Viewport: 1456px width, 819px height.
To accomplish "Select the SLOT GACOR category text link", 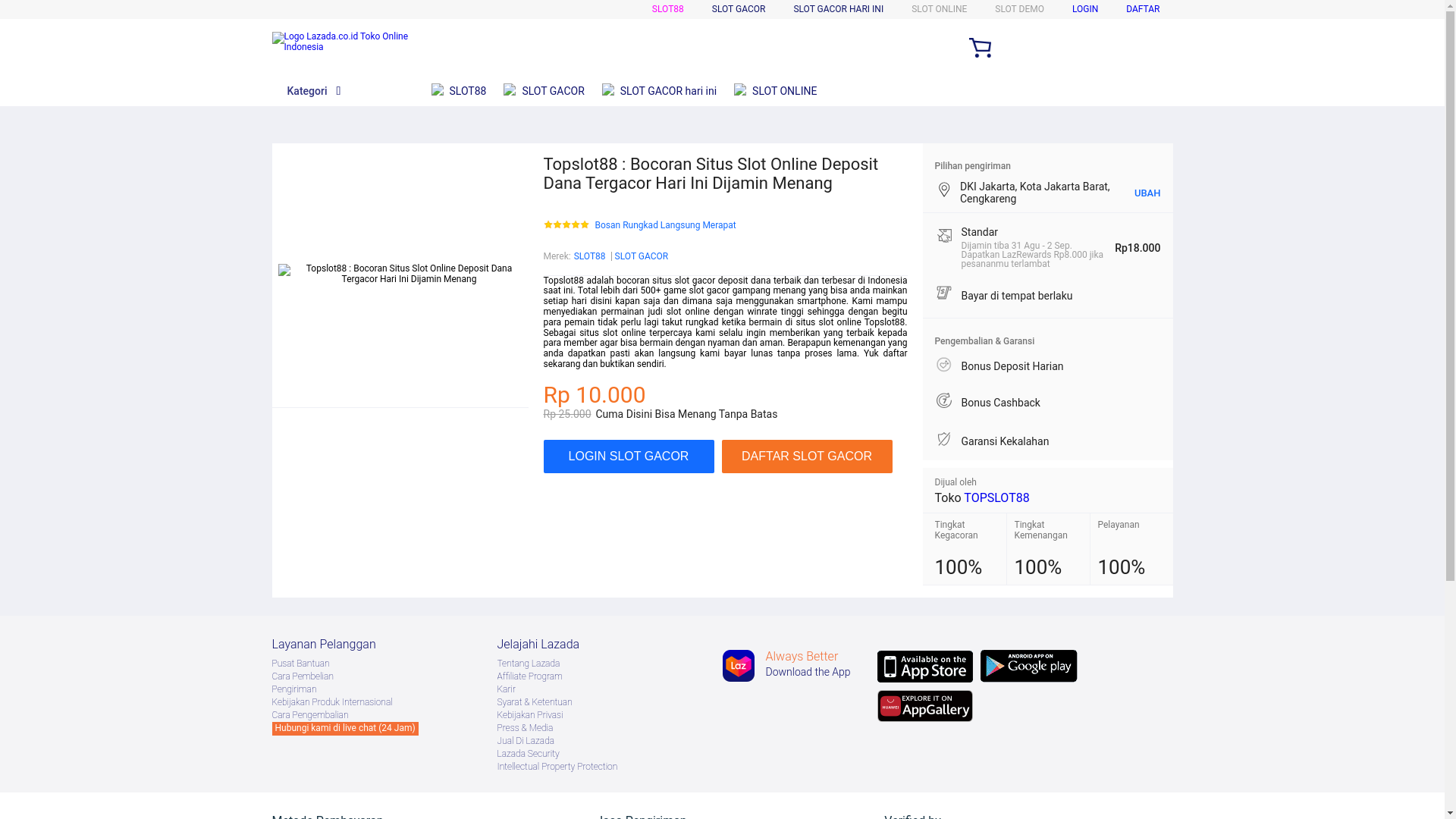I will click(x=553, y=91).
